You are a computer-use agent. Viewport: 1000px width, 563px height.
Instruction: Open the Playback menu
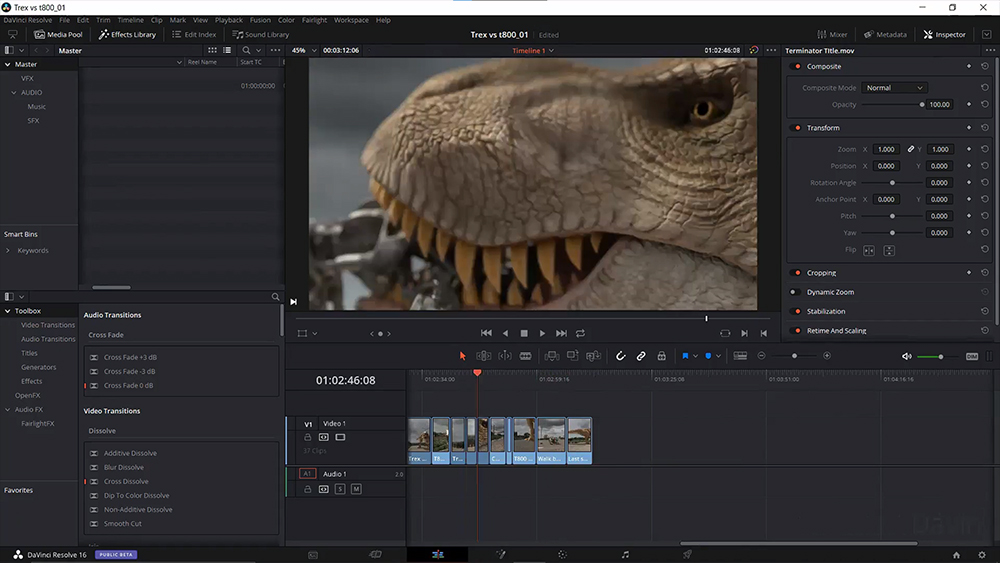coord(229,20)
